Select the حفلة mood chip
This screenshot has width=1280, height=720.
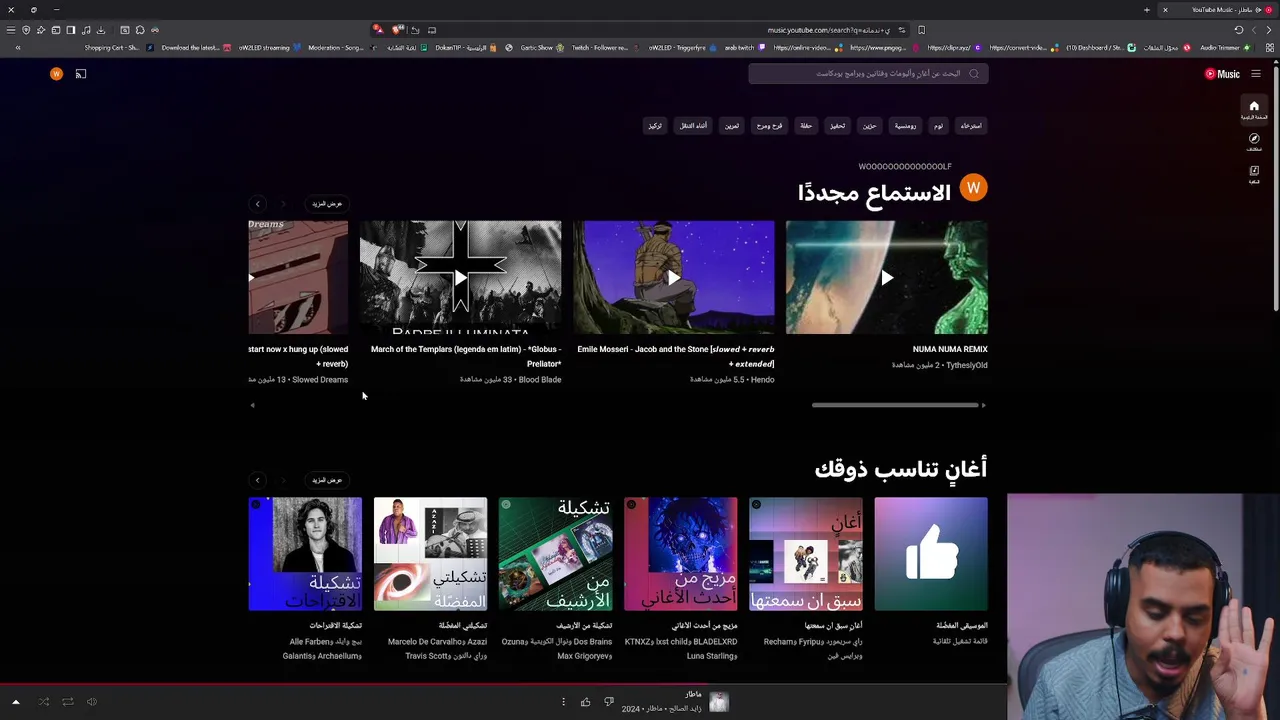tap(806, 126)
